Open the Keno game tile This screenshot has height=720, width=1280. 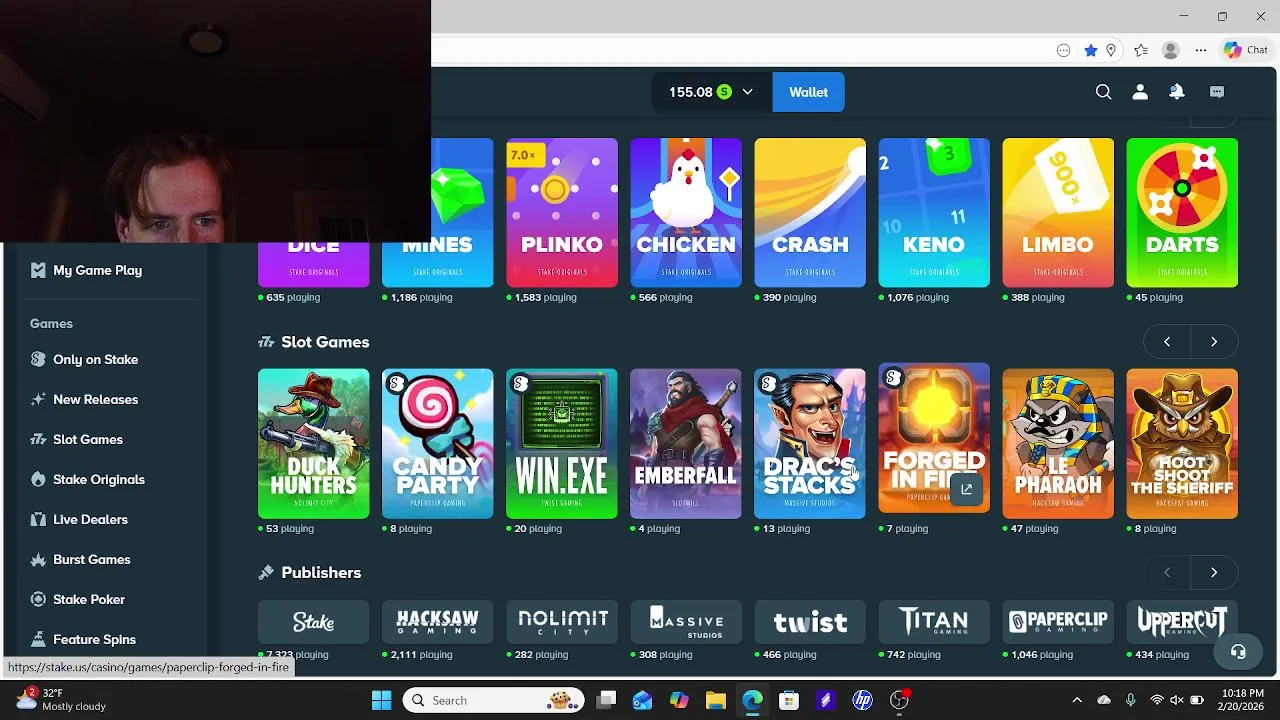(x=934, y=212)
